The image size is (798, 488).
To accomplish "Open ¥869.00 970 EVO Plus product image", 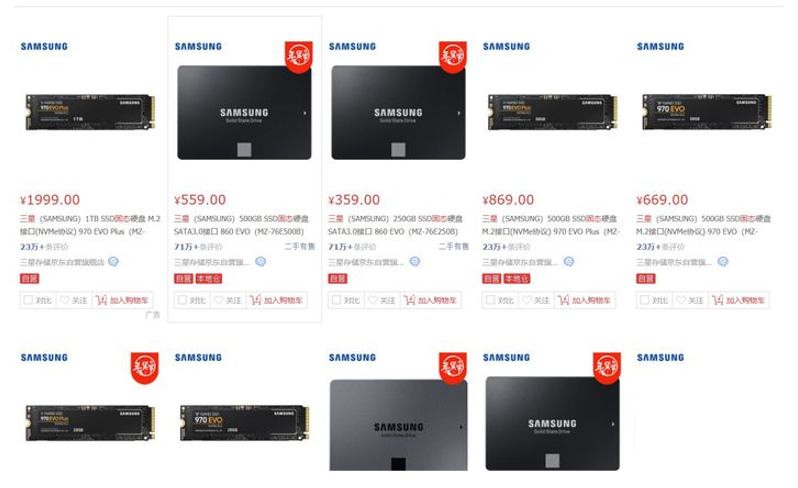I will [553, 112].
